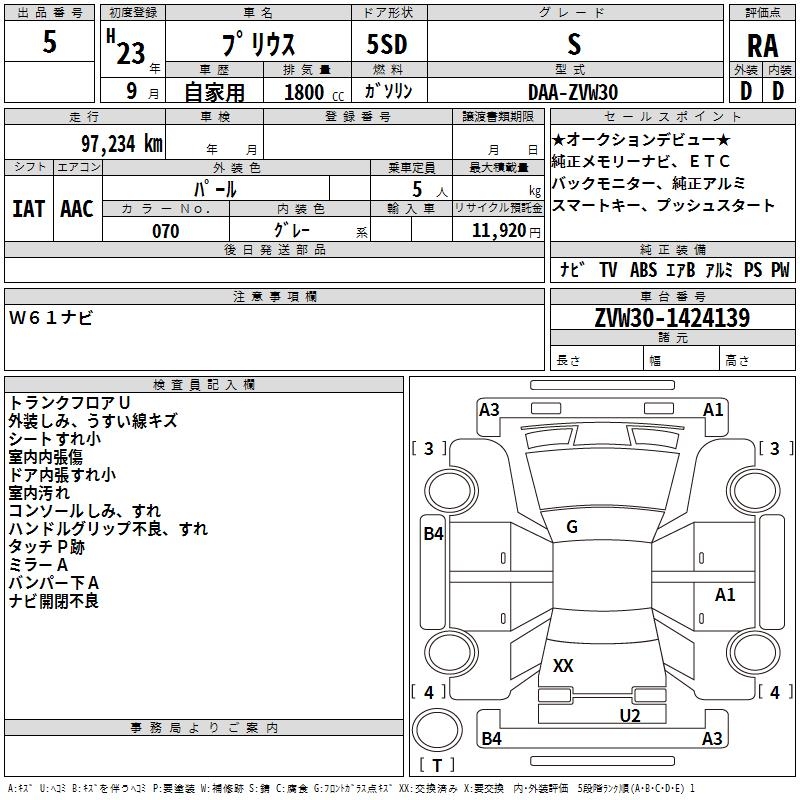Screen dimensions: 800x800
Task: Select the chassis number ZVW30-1424139
Action: pyautogui.click(x=672, y=318)
